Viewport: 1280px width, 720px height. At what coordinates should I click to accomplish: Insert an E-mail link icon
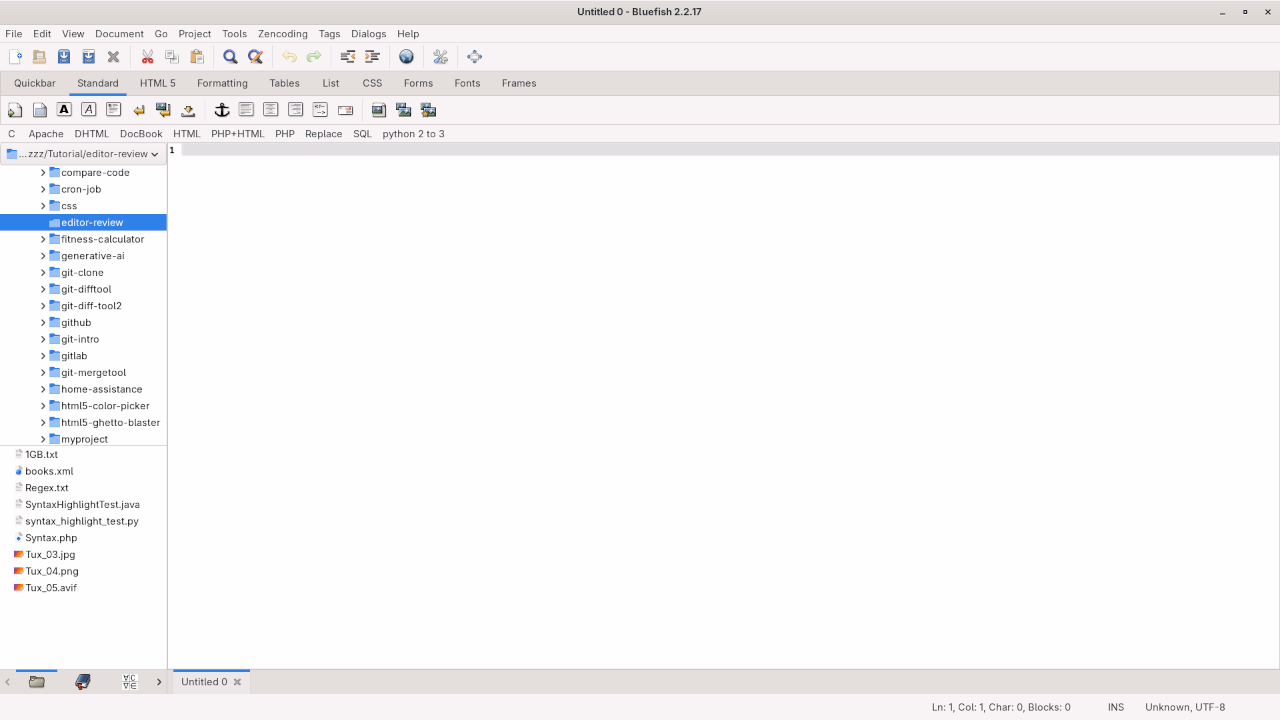tap(345, 110)
